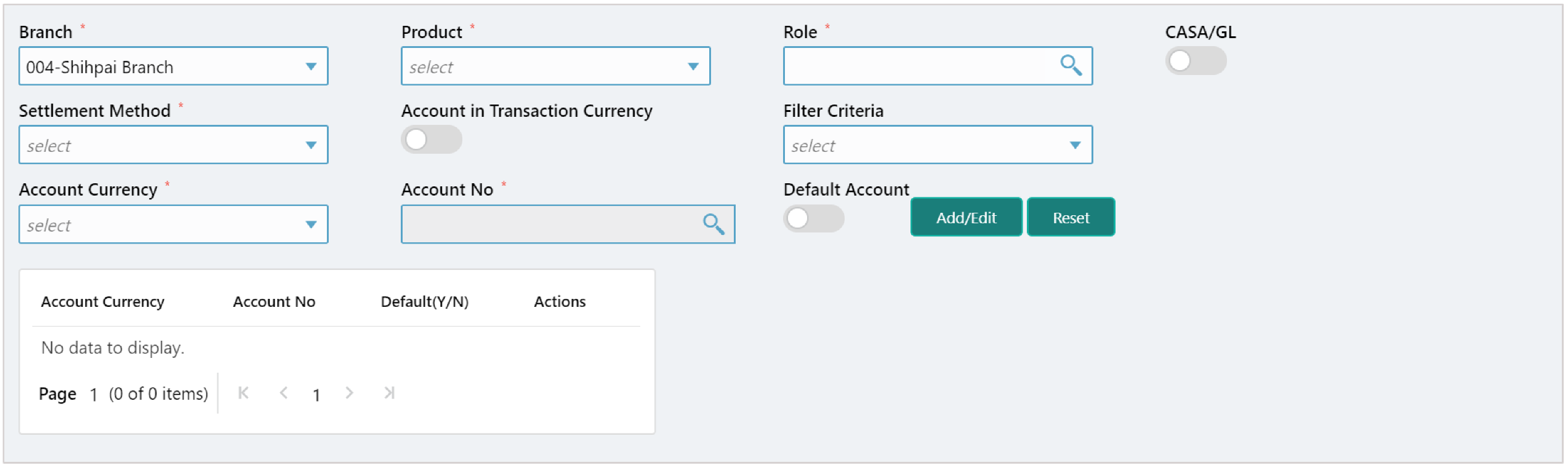Click Account Currency column header
The height and width of the screenshot is (468, 1568).
point(103,302)
